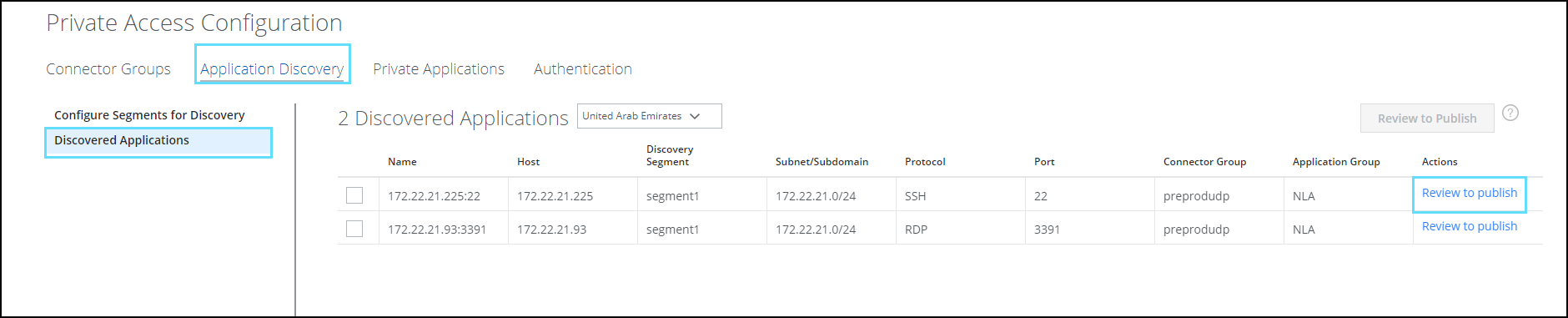Viewport: 1568px width, 318px height.
Task: Click the Port column header
Action: (1044, 162)
